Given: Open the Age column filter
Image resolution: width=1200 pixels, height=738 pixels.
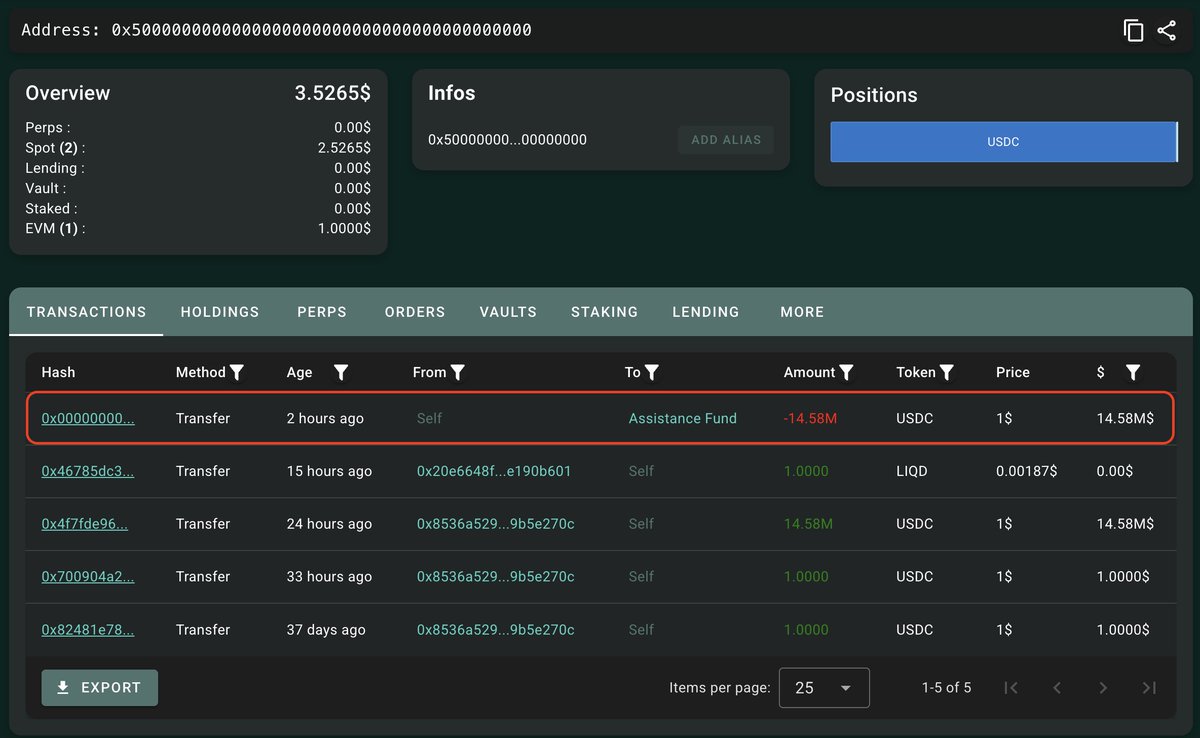Looking at the screenshot, I should pos(341,372).
